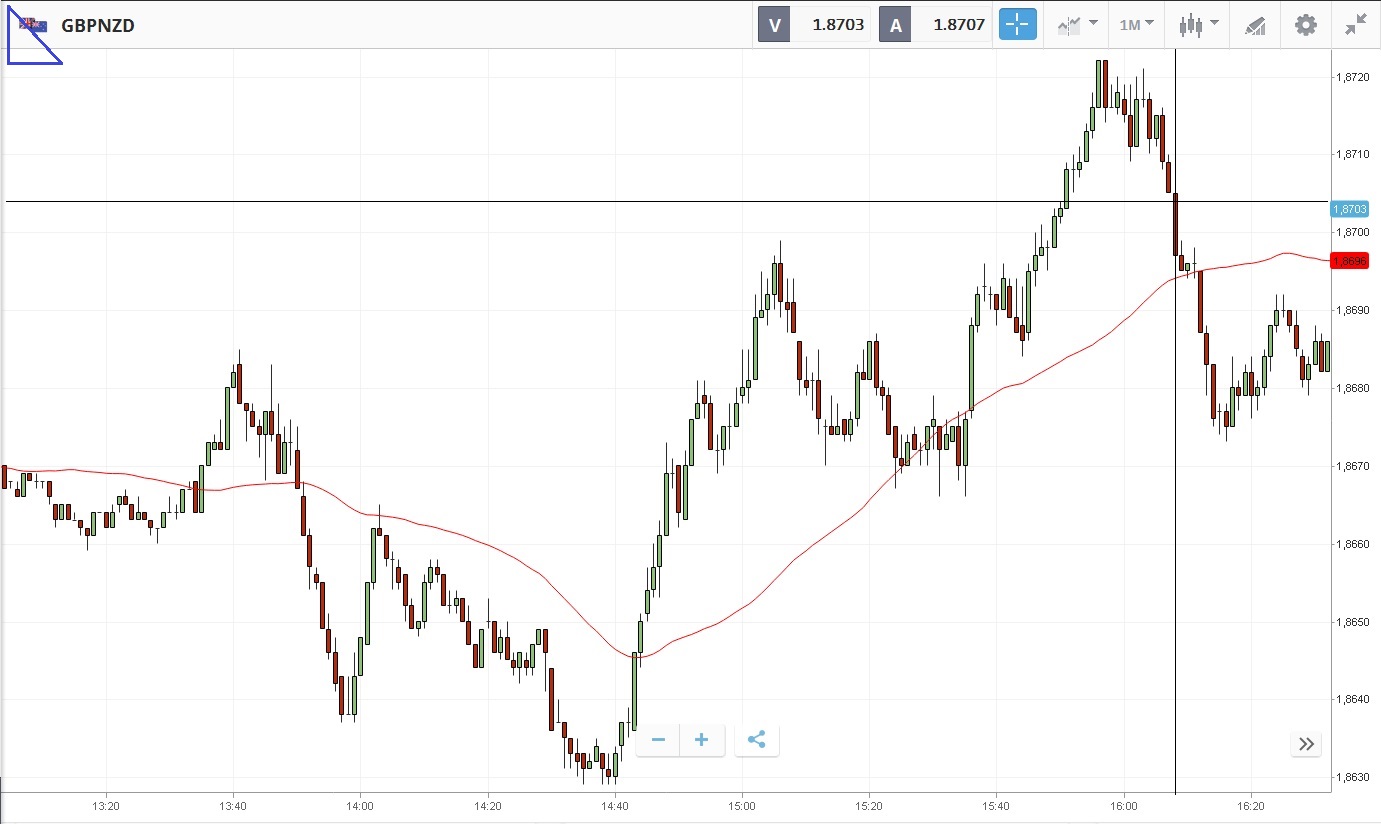Collapse the chart with the shrink arrows
Screen dimensions: 1381x824
1355,25
